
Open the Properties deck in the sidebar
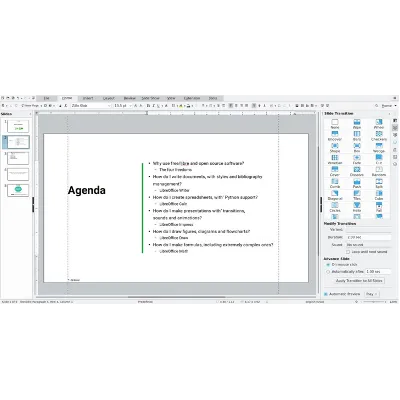click(x=395, y=120)
